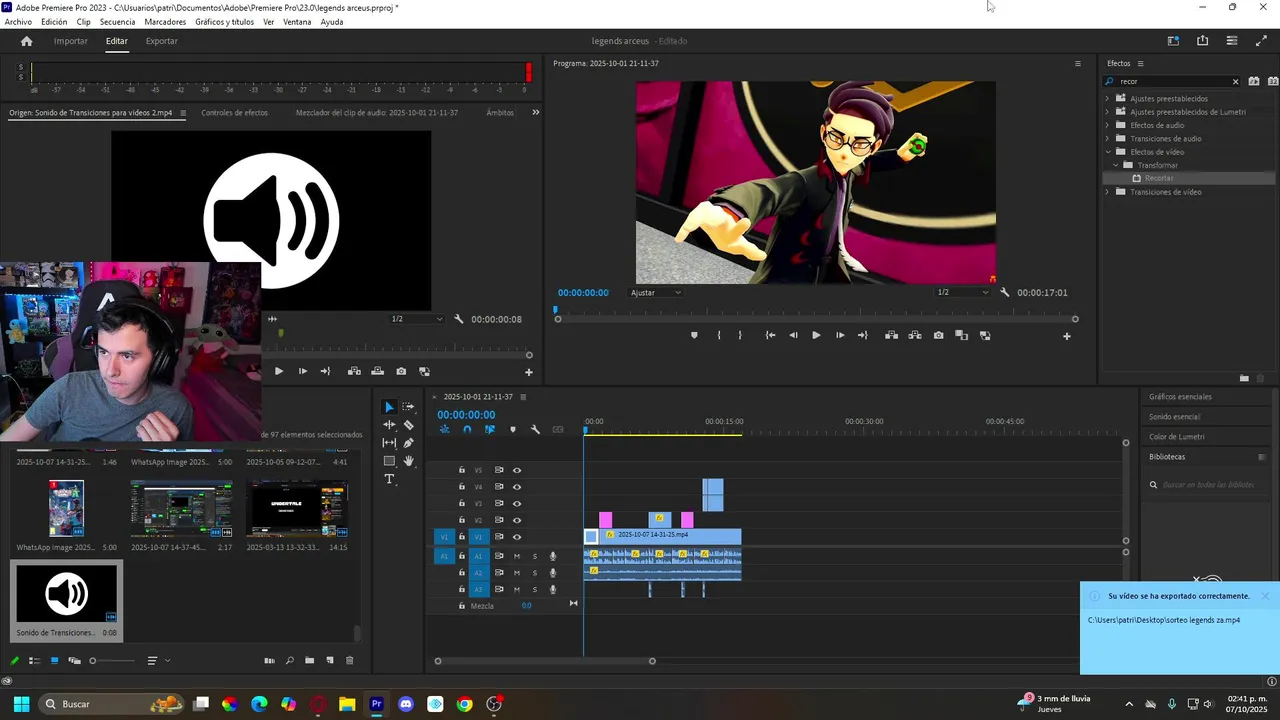Select the Ripple Edit tool
This screenshot has height=720, width=1280.
389,425
